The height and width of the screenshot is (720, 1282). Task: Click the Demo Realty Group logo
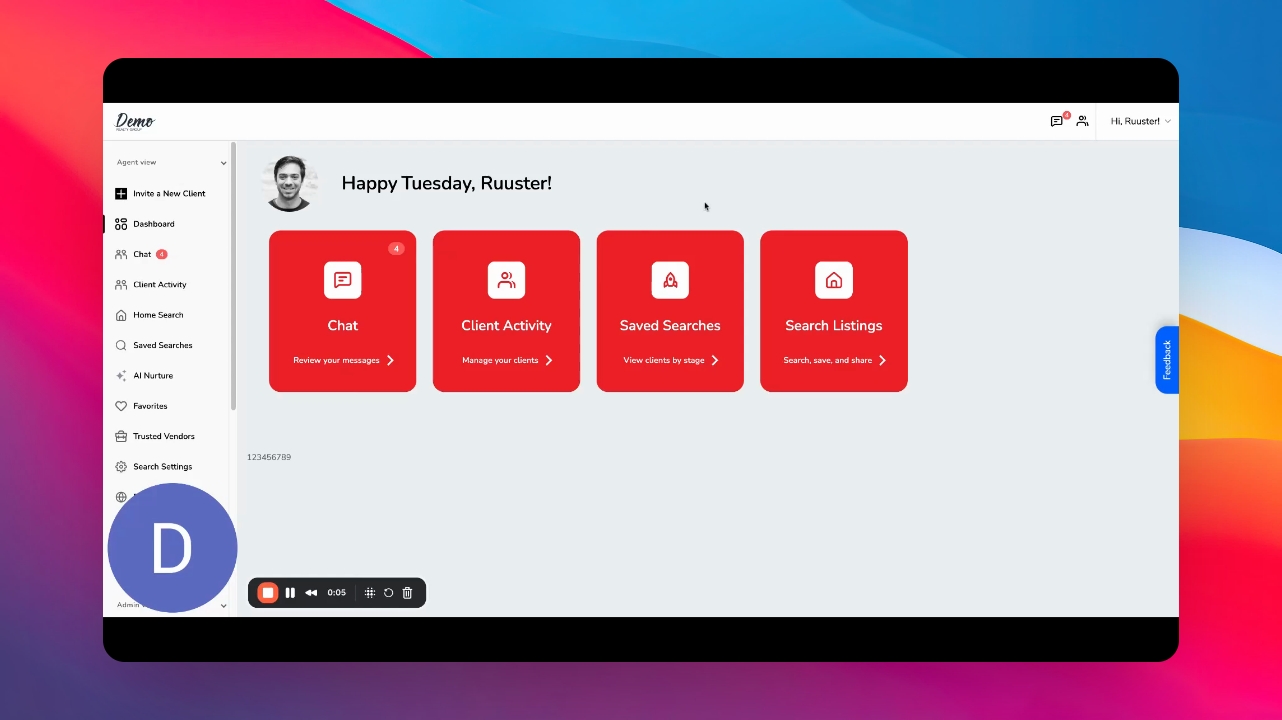(135, 121)
